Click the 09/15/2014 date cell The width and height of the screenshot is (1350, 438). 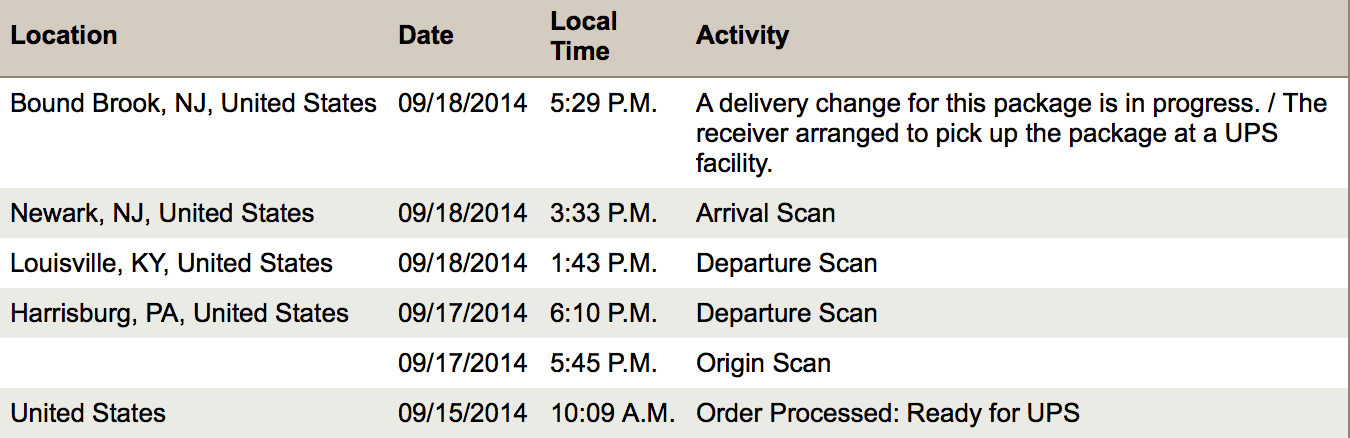coord(462,413)
